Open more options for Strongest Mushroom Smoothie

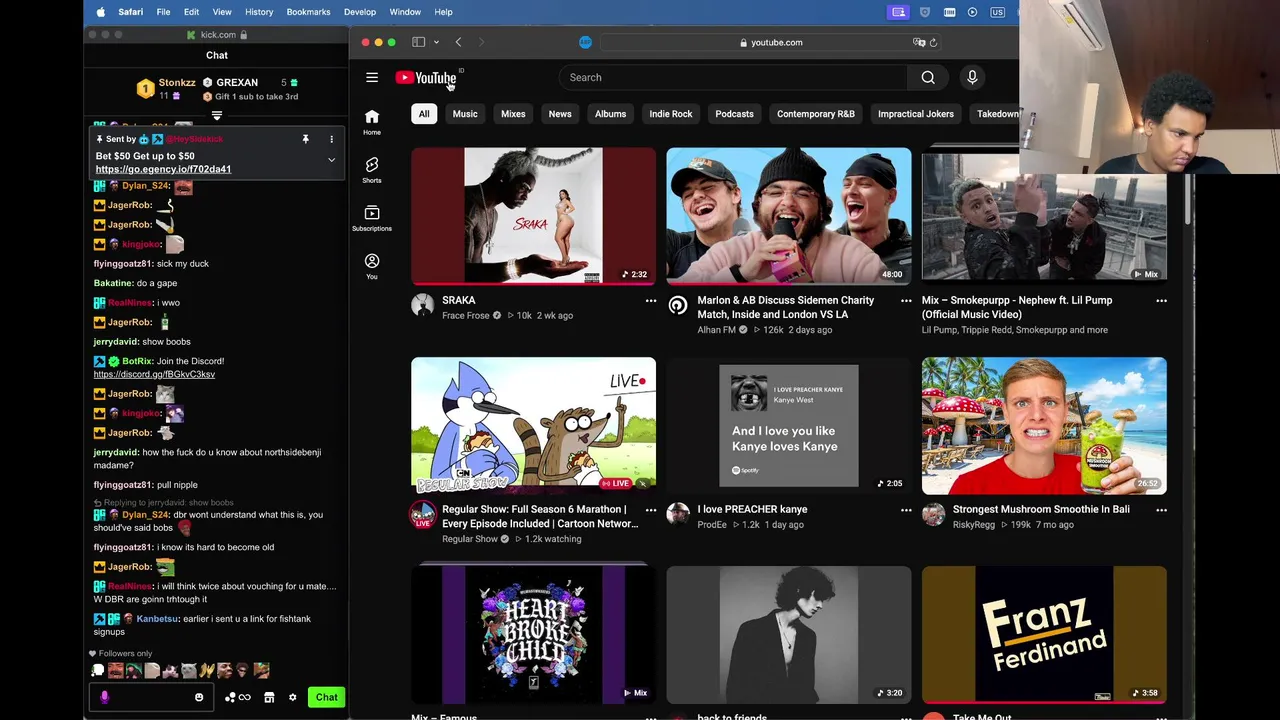pyautogui.click(x=1161, y=509)
